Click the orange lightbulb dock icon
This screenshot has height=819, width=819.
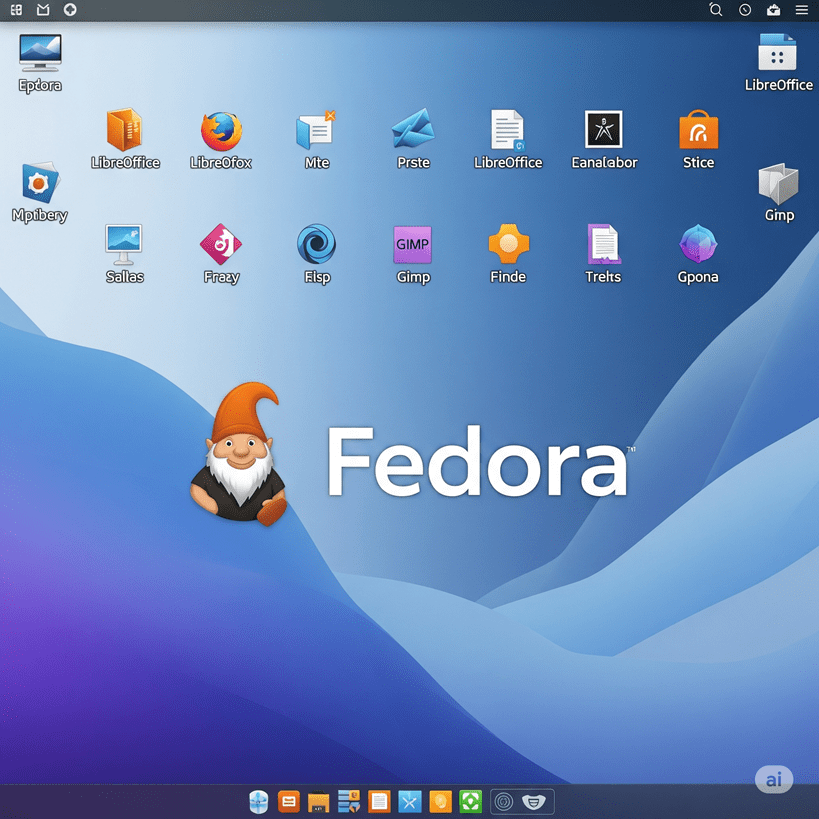(x=440, y=802)
